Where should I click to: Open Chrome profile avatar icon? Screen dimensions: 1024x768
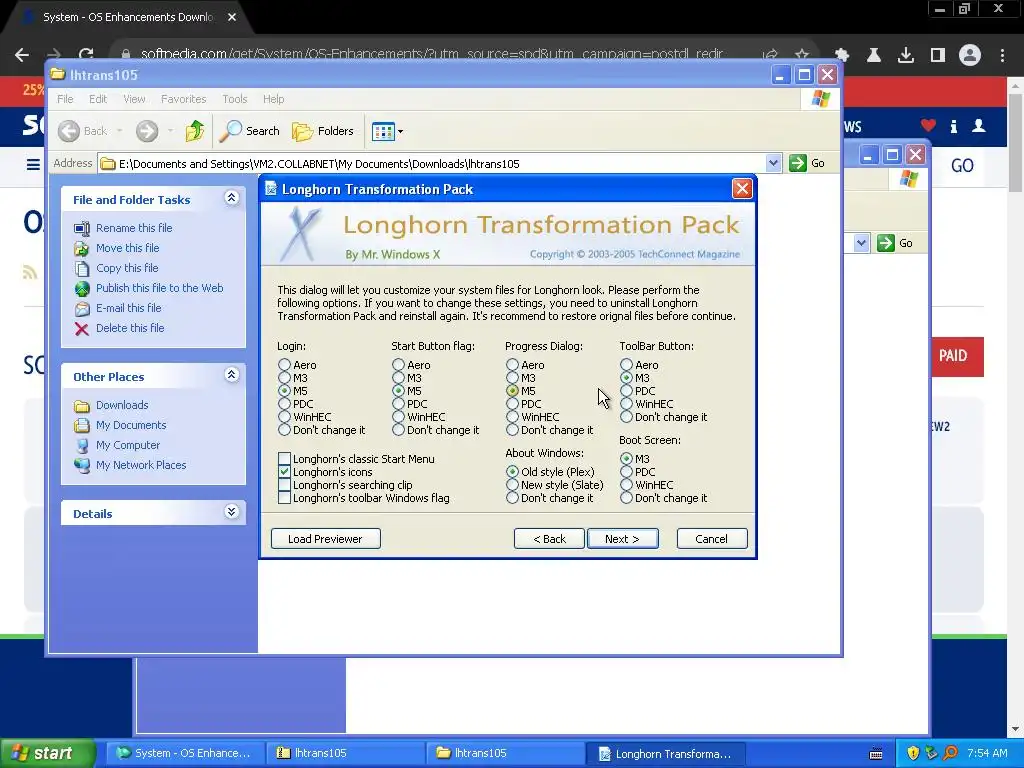pyautogui.click(x=970, y=55)
